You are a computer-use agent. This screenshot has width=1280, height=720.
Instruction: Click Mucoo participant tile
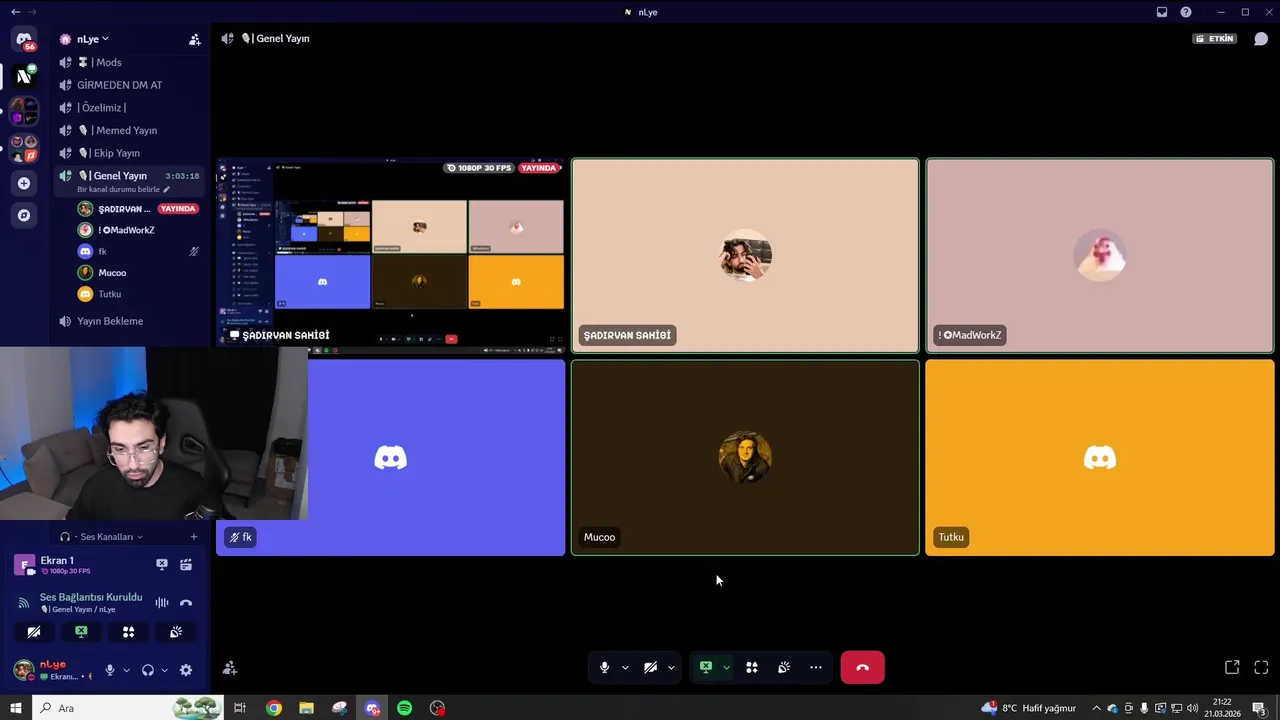(745, 457)
